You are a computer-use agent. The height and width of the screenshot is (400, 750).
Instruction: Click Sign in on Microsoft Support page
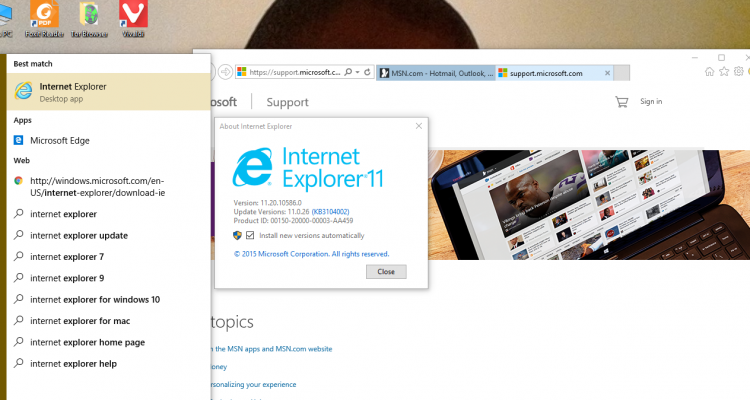point(651,101)
